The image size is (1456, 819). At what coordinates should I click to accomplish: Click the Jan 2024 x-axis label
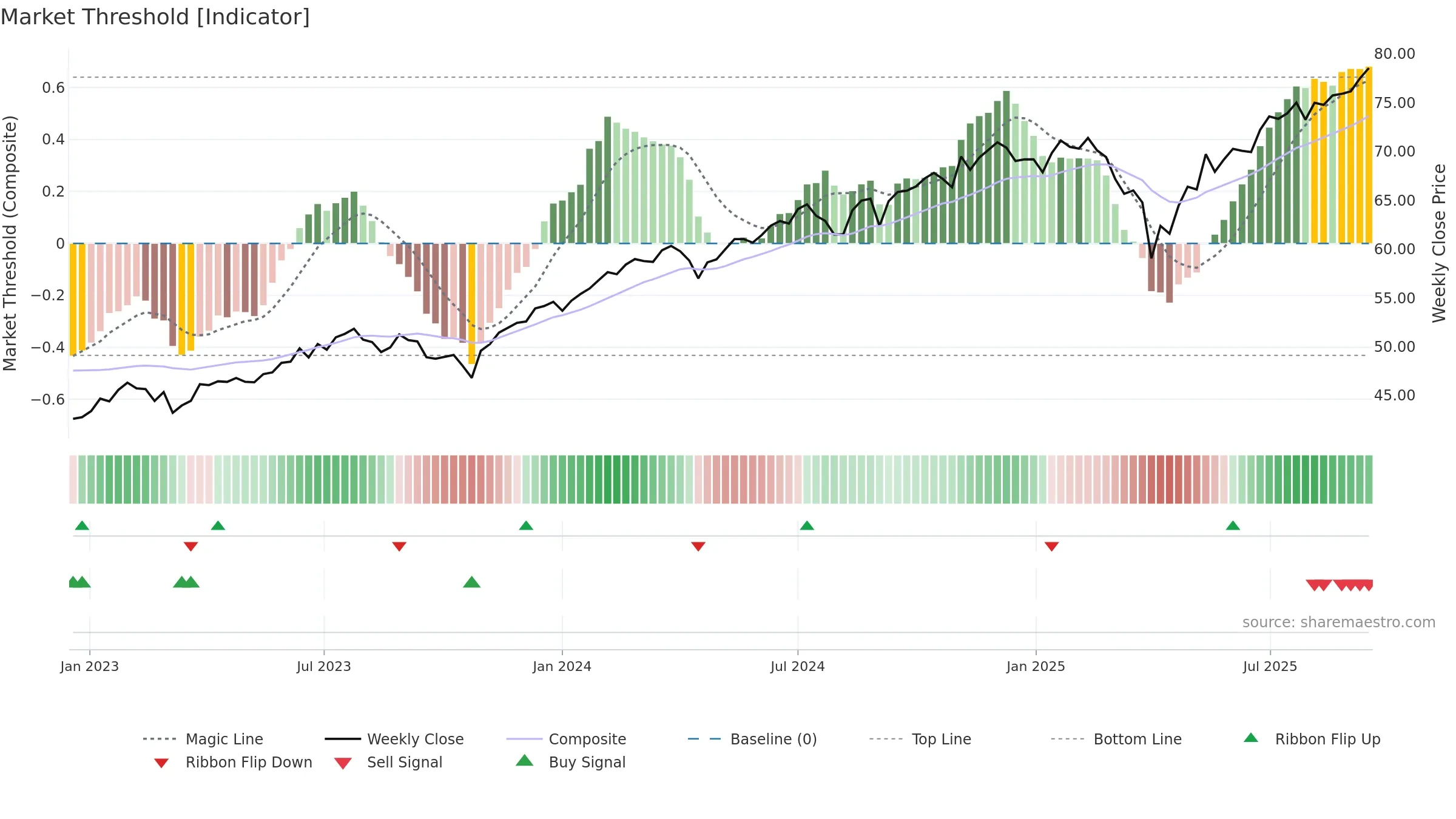click(562, 666)
